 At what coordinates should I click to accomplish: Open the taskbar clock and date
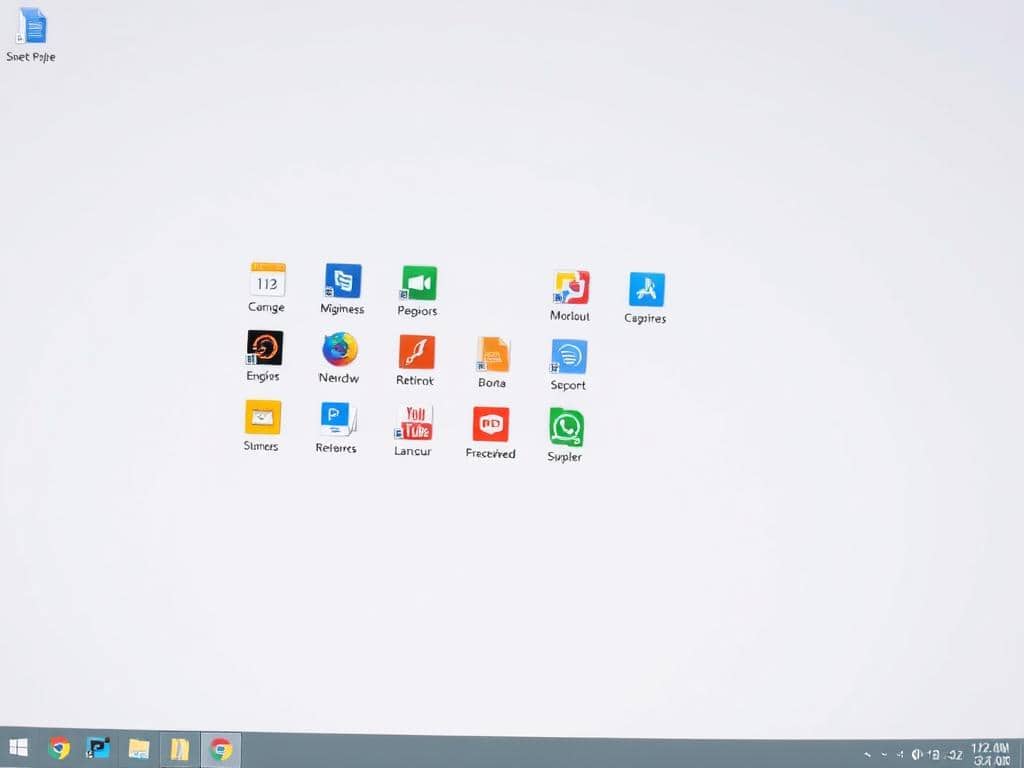(x=990, y=754)
